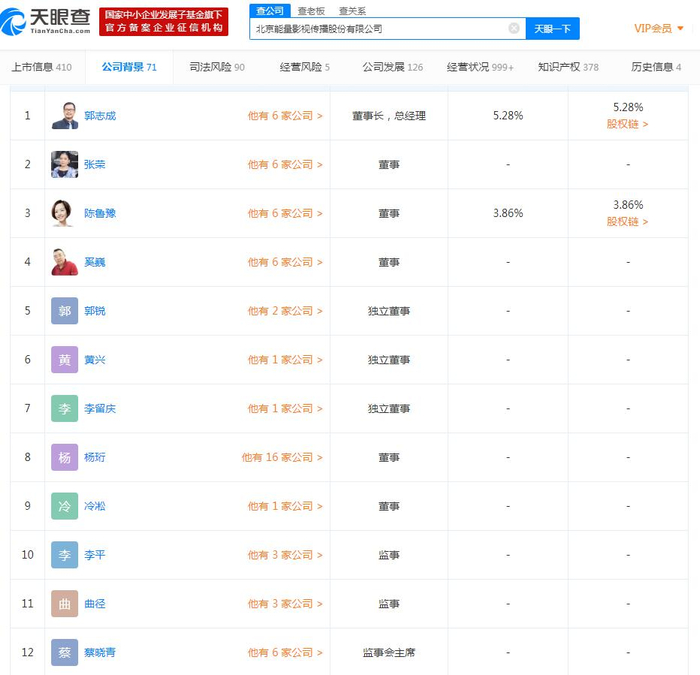Viewport: 700px width, 675px height.
Task: Click the TianYanCha logo
Action: tap(46, 21)
